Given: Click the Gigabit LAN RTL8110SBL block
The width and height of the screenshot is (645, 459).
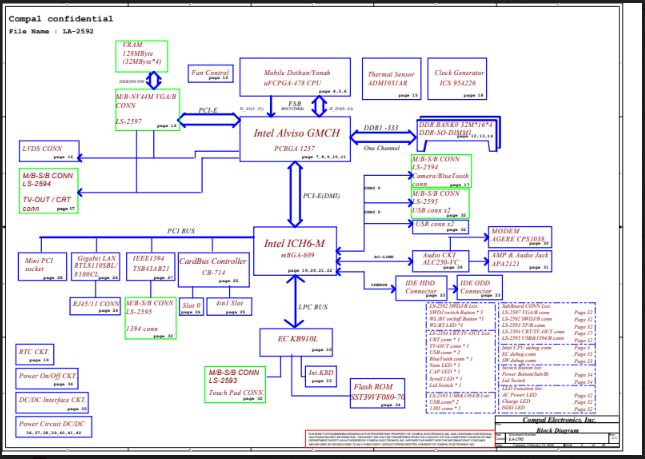Looking at the screenshot, I should coord(95,267).
